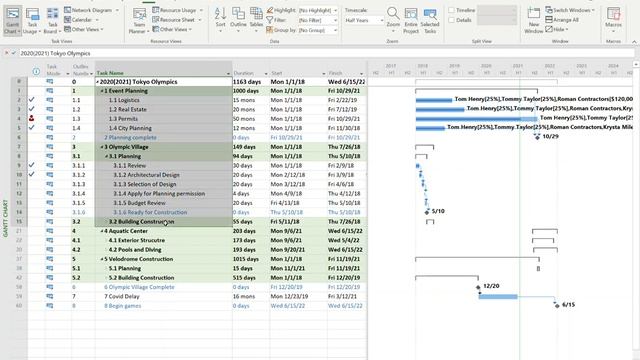
Task: Click the Indicators column info icon
Action: [36, 71]
